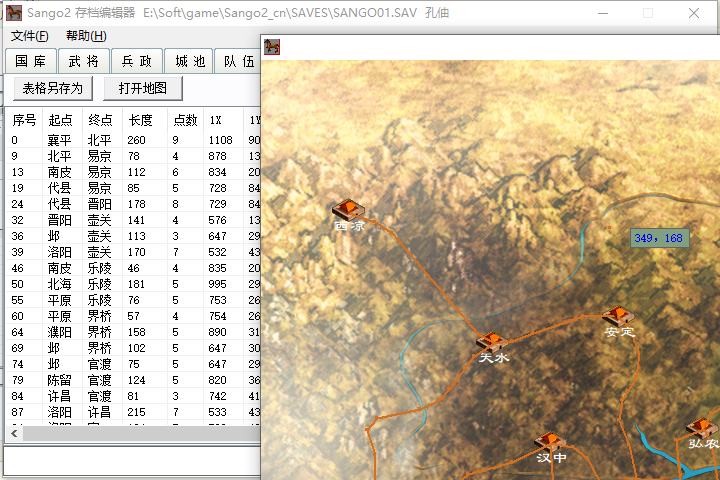The width and height of the screenshot is (720, 480).
Task: Switch to the 武将 tab
Action: [82, 62]
